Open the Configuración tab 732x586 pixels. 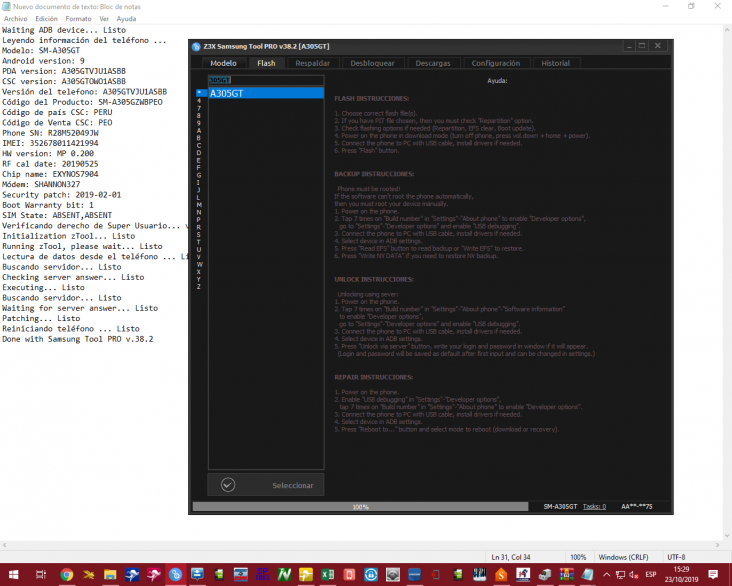point(495,63)
